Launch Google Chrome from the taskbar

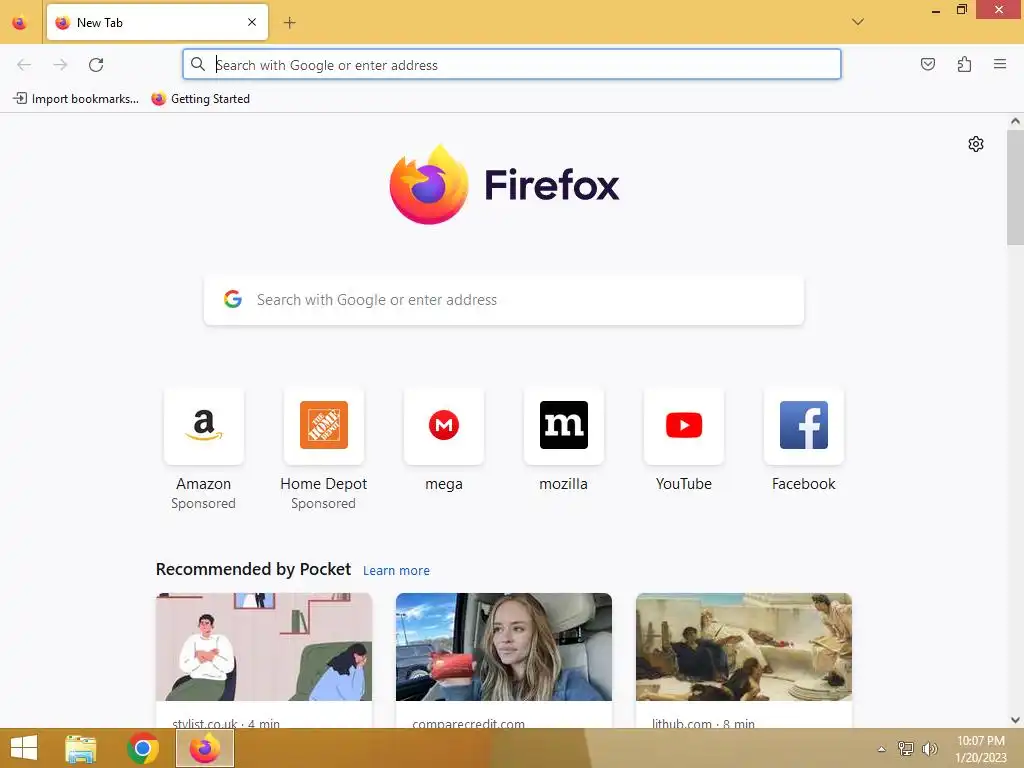(x=143, y=748)
